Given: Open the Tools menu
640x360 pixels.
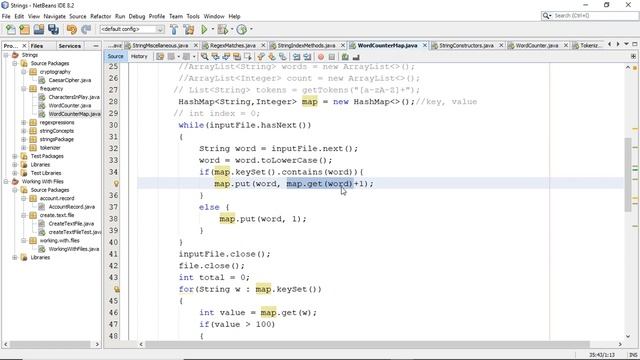Looking at the screenshot, I should 193,16.
